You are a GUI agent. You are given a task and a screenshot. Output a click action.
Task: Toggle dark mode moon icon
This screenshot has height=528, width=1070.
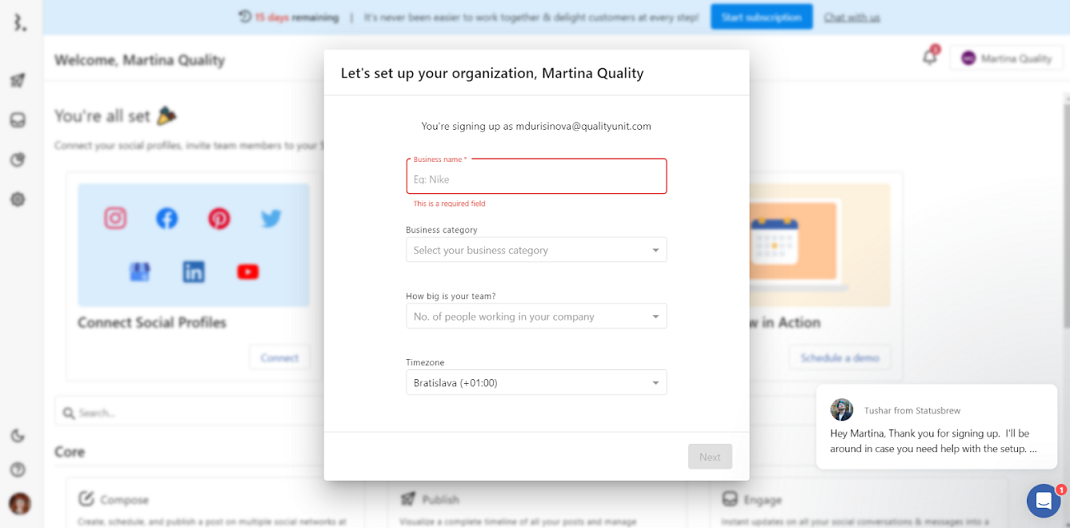pos(18,435)
